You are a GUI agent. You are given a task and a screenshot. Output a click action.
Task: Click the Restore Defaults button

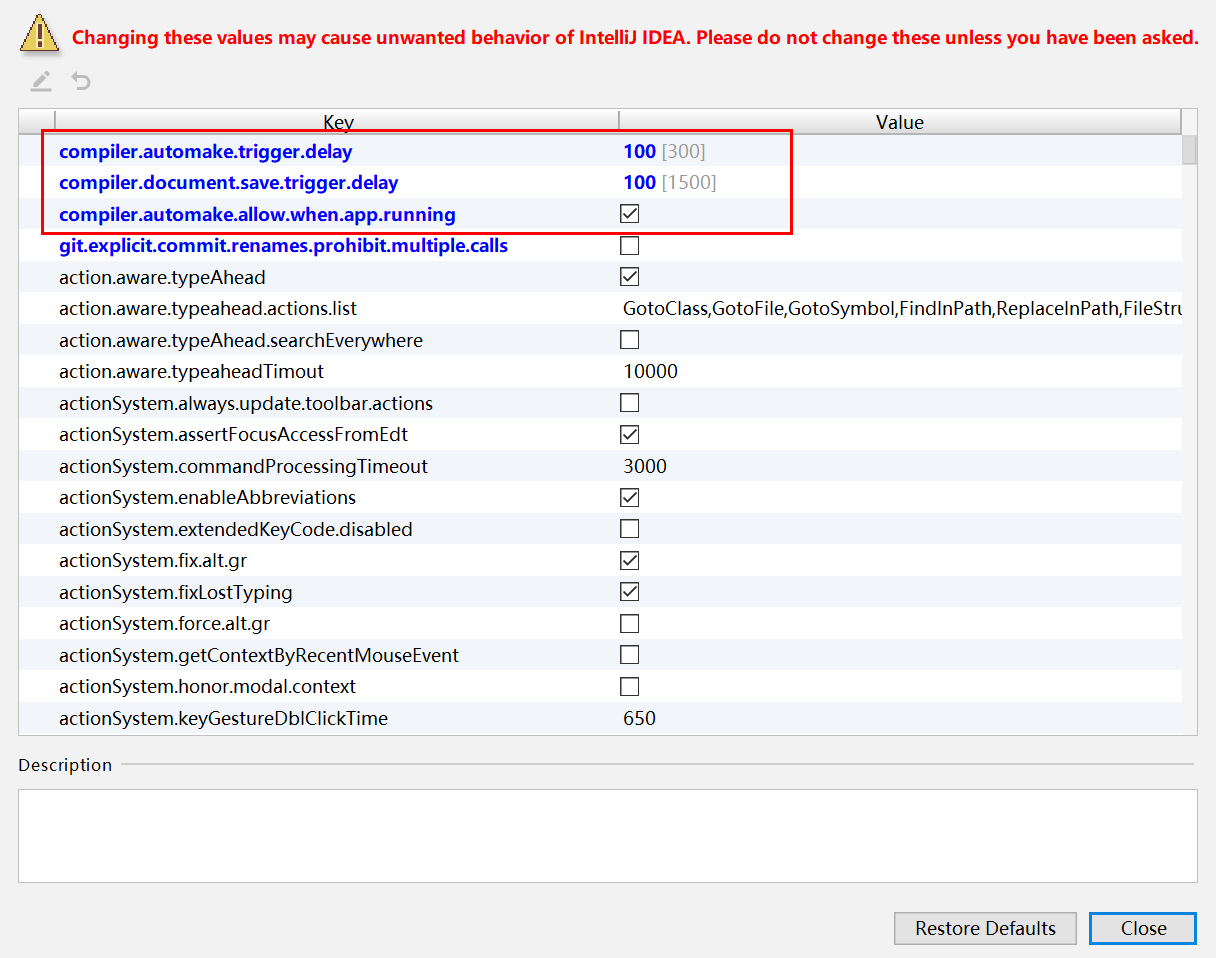[985, 928]
